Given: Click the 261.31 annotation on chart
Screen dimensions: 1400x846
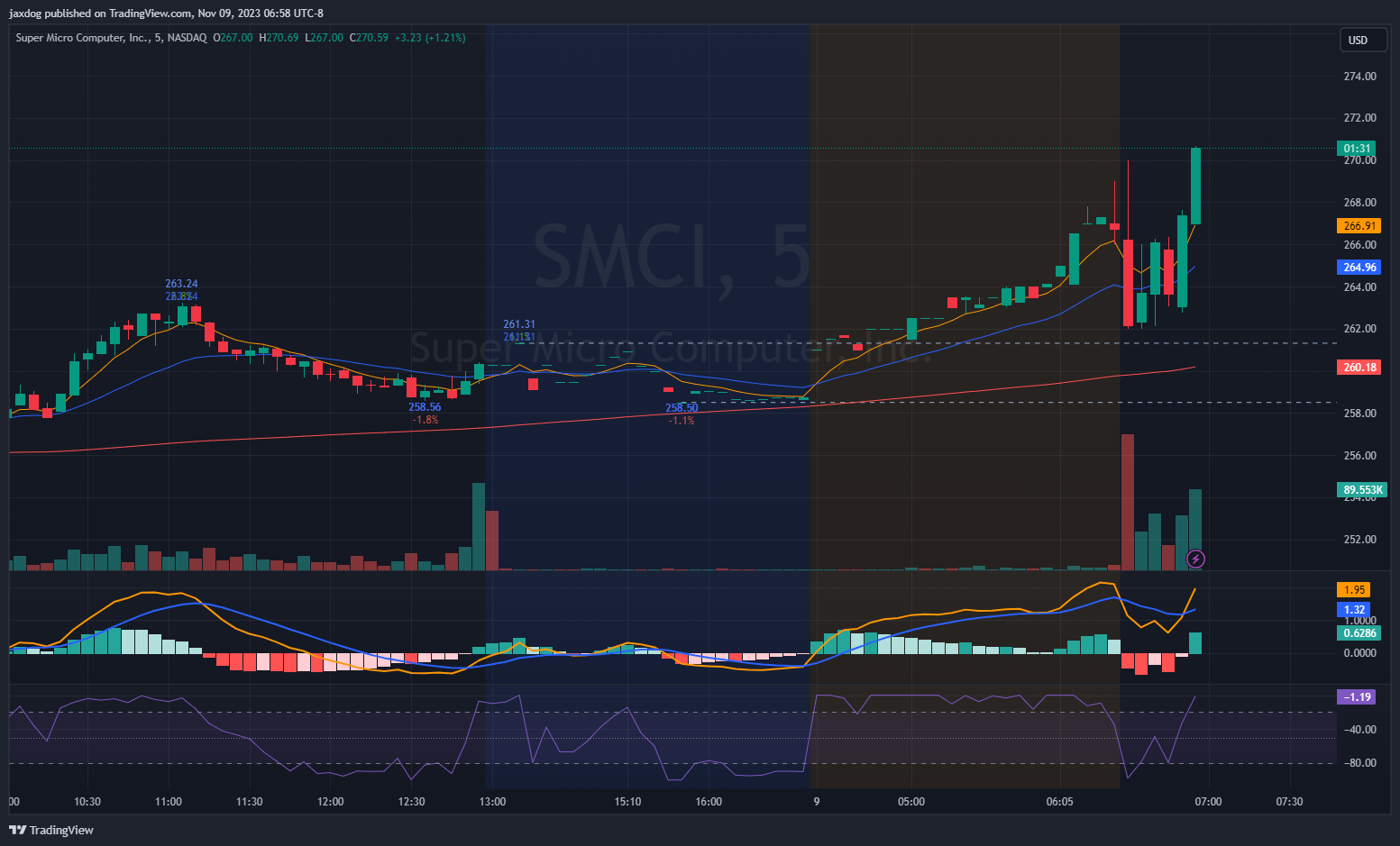Looking at the screenshot, I should point(519,324).
